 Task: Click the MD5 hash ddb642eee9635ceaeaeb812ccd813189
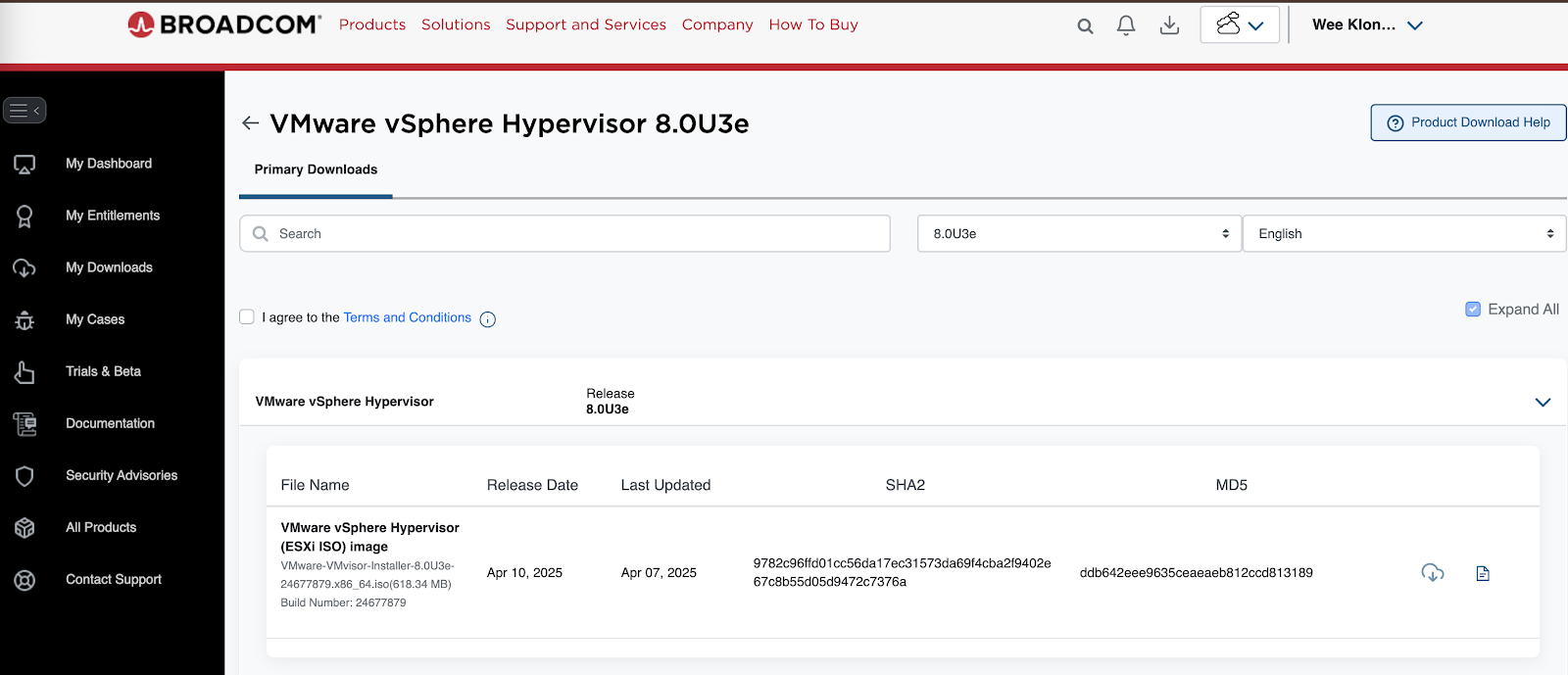click(x=1197, y=573)
